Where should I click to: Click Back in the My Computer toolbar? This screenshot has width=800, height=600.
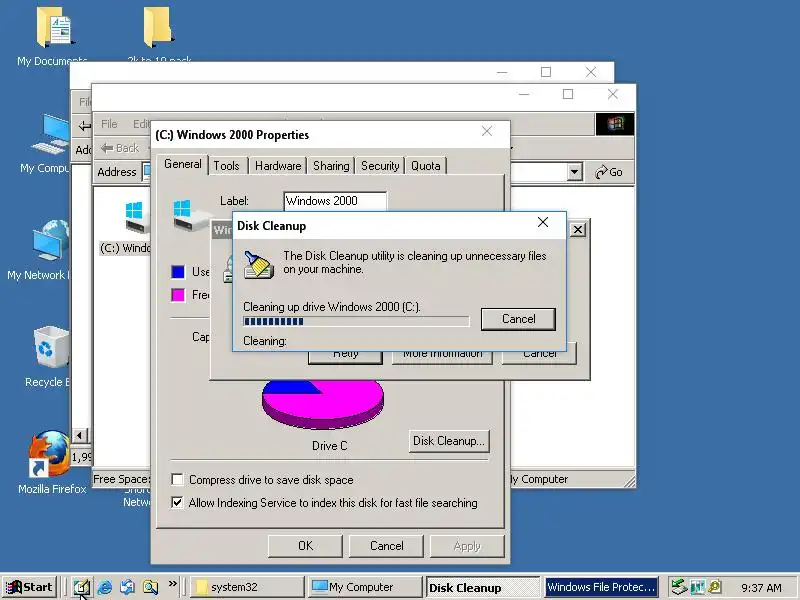[120, 148]
